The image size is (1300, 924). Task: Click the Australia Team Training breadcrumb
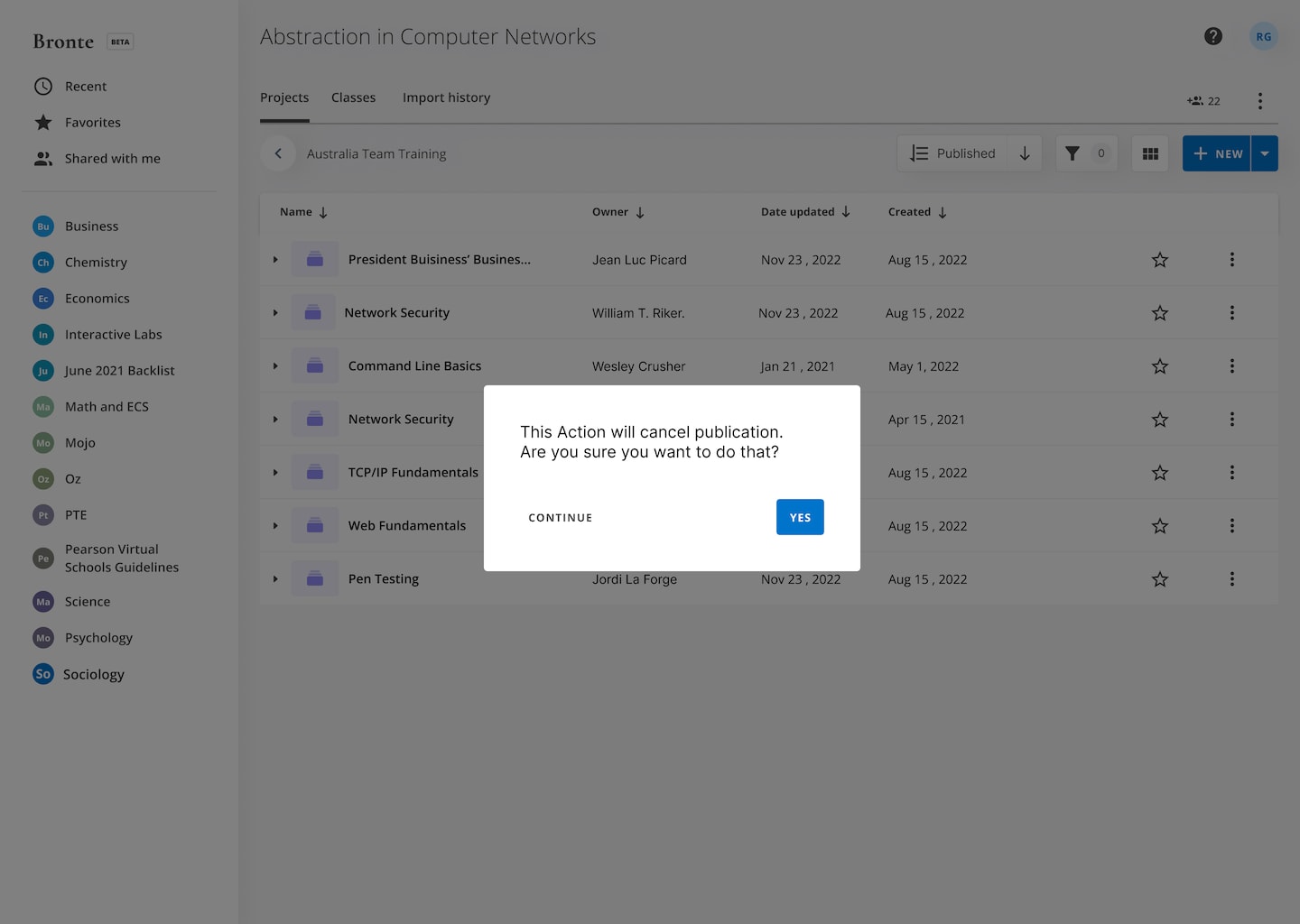pyautogui.click(x=376, y=154)
